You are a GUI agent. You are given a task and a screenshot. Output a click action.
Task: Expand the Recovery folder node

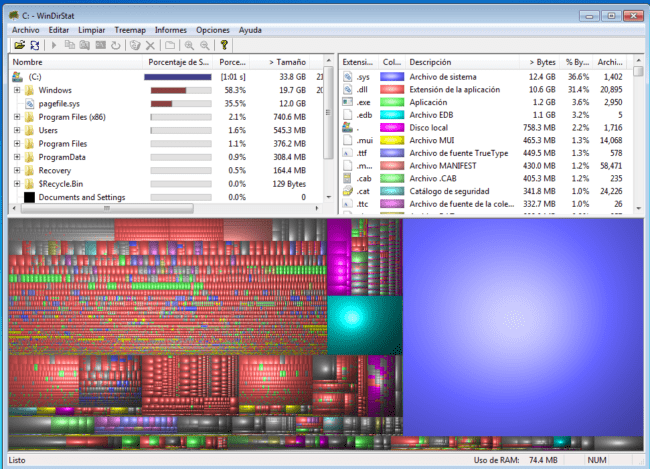click(17, 171)
